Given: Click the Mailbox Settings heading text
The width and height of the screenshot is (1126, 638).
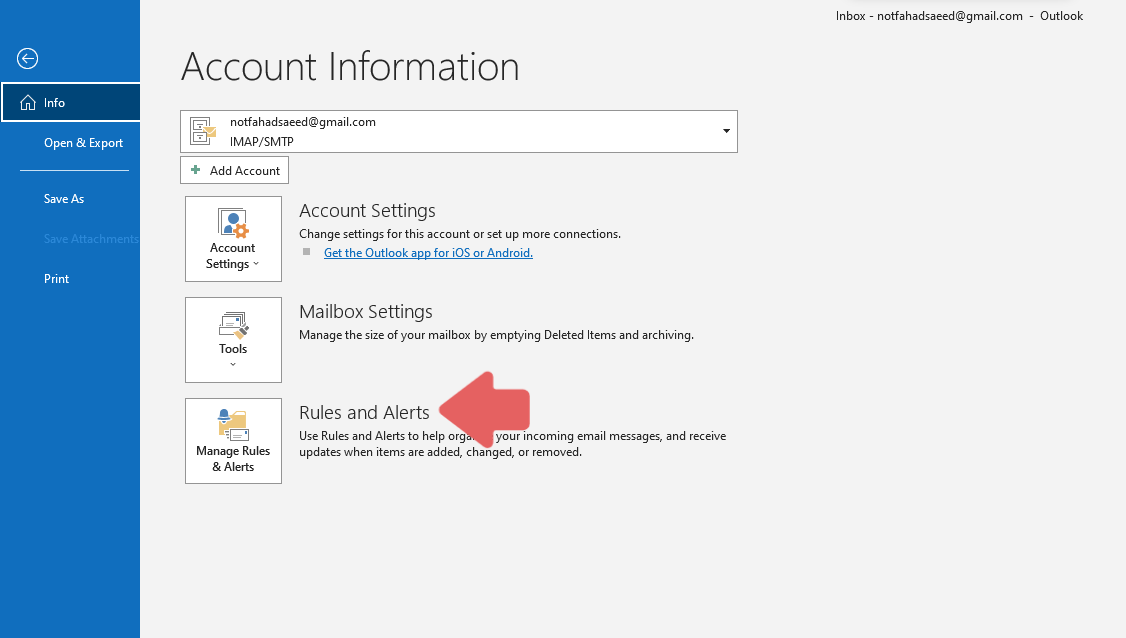Looking at the screenshot, I should pos(366,312).
